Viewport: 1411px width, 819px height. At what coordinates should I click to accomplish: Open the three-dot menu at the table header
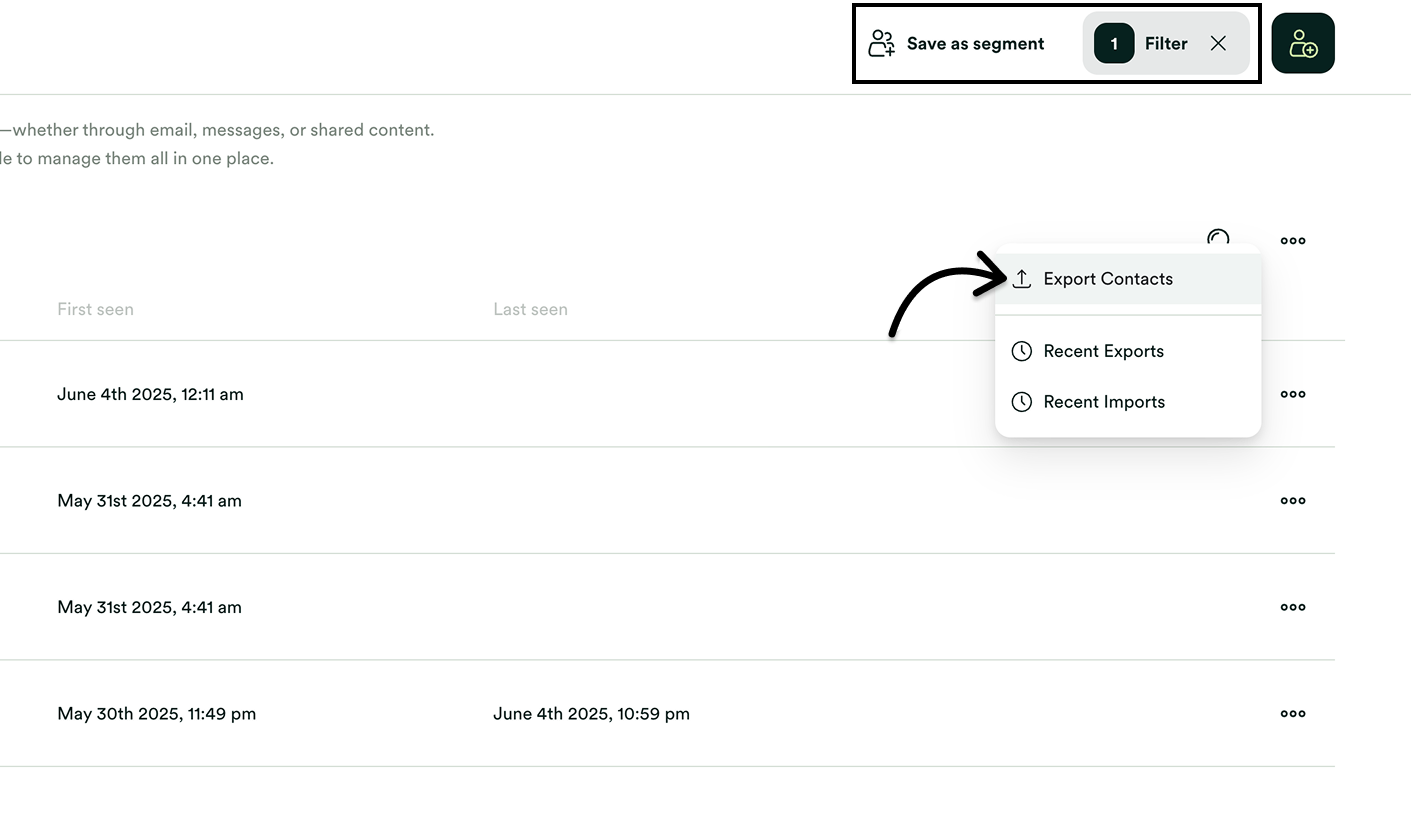click(1292, 240)
